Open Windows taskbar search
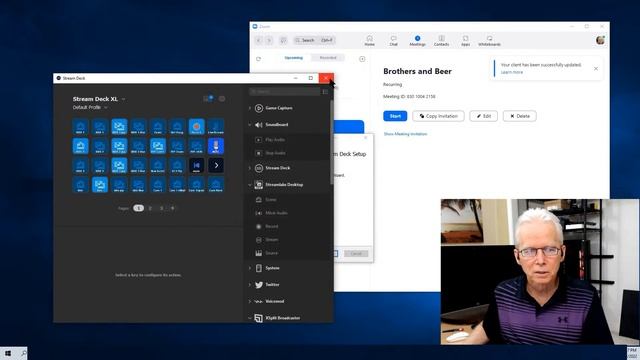Image resolution: width=640 pixels, height=360 pixels. 23,353
